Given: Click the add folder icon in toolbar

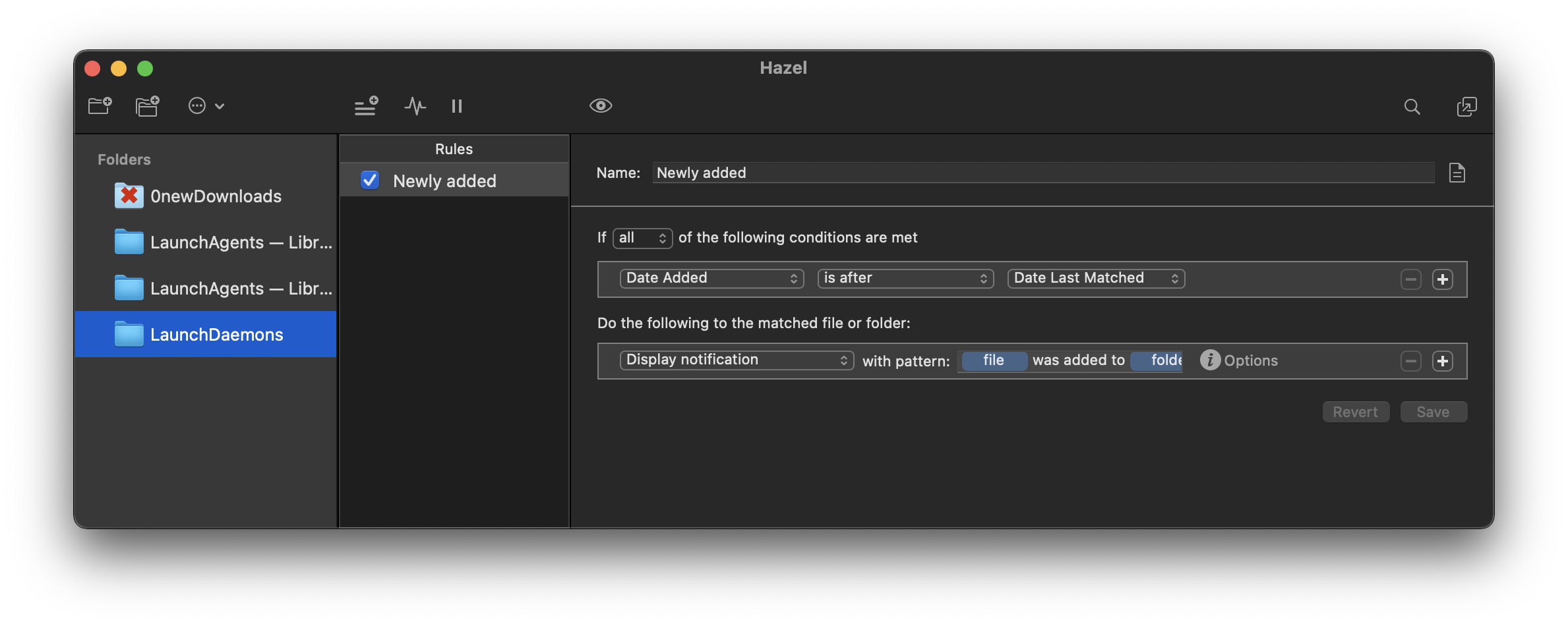Looking at the screenshot, I should click(100, 106).
